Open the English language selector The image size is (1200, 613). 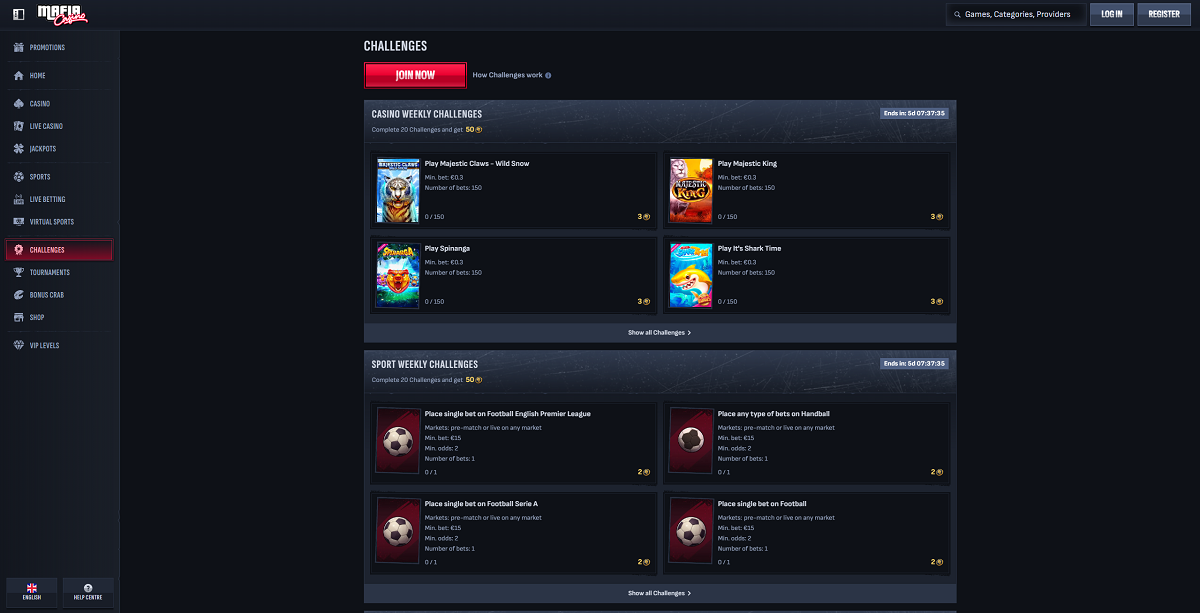32,592
